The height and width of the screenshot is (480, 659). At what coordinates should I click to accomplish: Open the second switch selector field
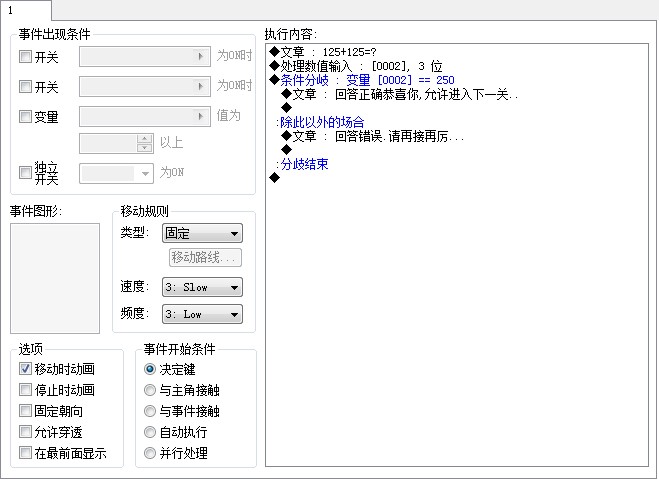point(145,87)
